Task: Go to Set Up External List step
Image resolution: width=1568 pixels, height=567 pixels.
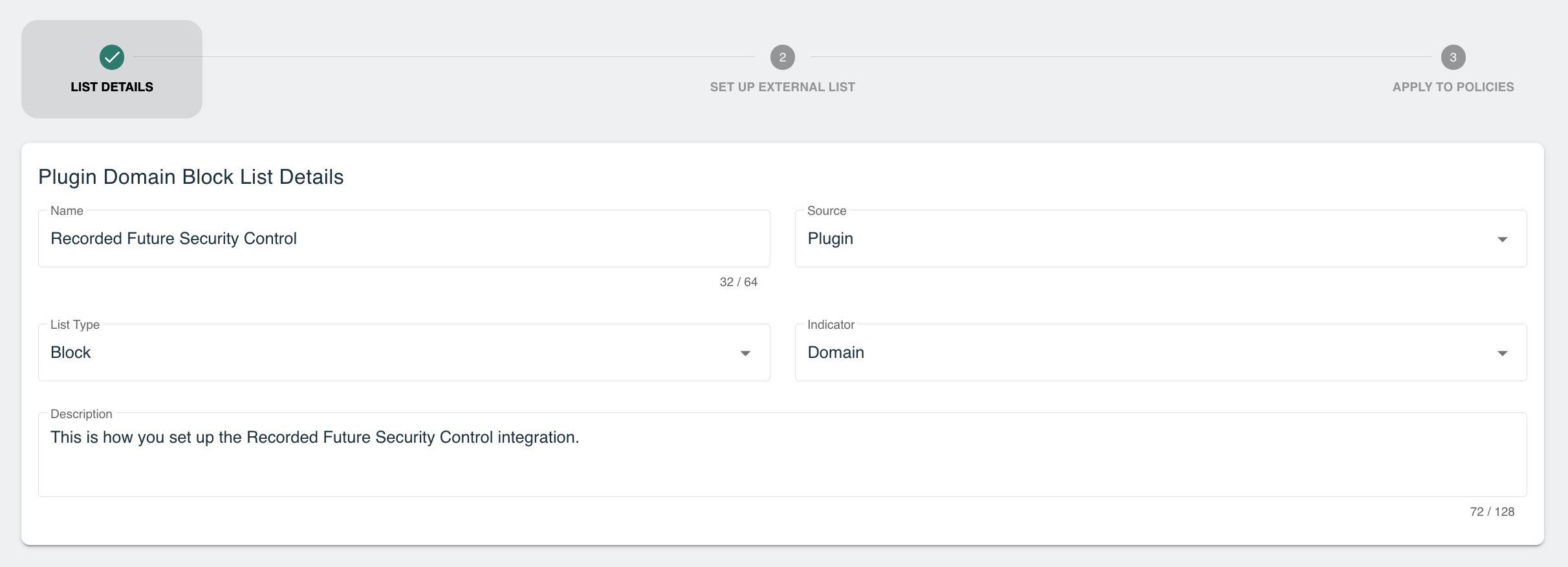Action: pos(783,87)
